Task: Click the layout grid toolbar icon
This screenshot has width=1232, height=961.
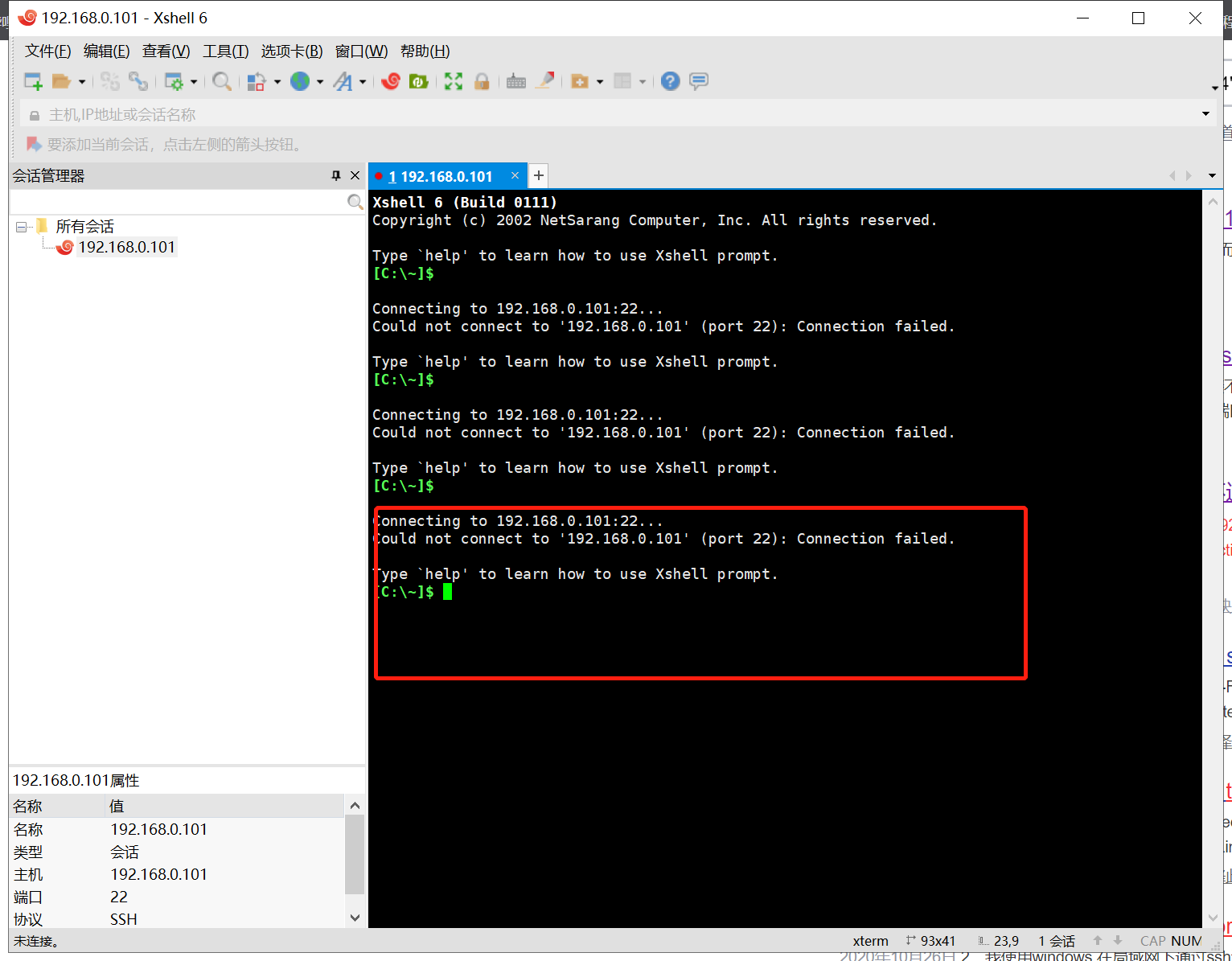Action: tap(622, 81)
